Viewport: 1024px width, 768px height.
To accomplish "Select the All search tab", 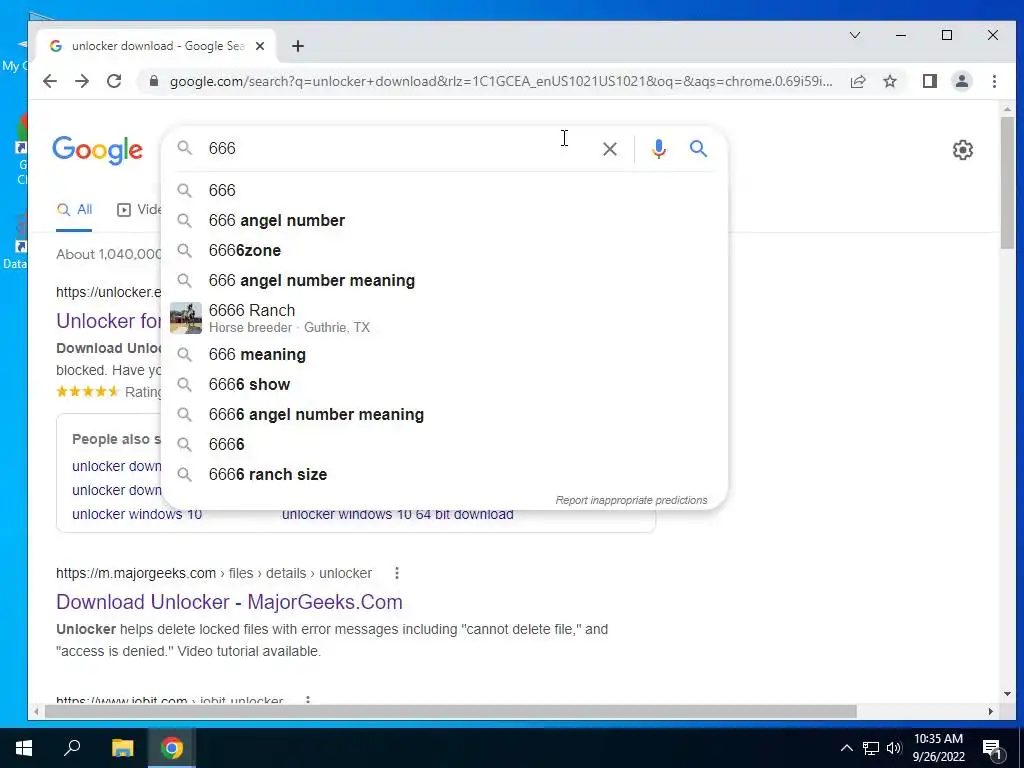I will [74, 210].
